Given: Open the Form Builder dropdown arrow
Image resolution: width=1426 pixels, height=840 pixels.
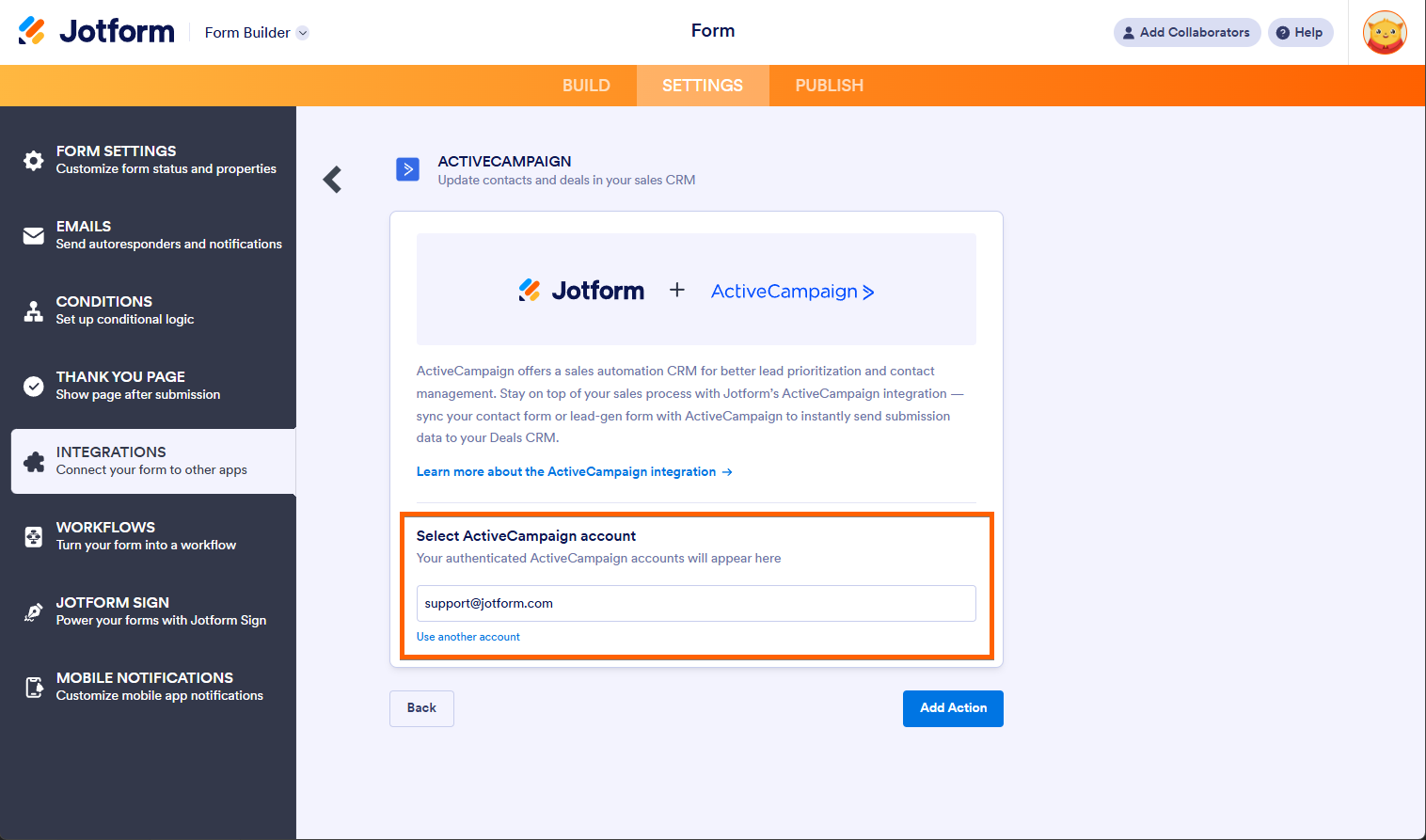Looking at the screenshot, I should [x=303, y=33].
